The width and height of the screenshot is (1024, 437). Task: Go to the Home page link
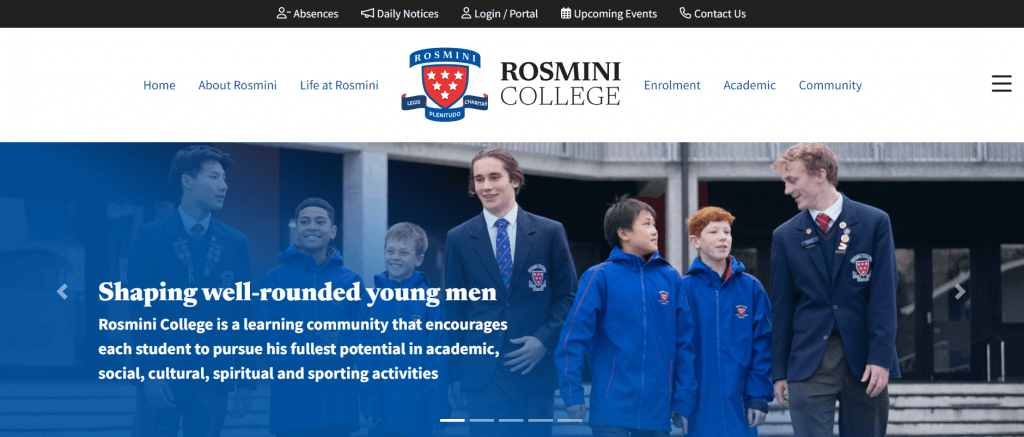tap(159, 85)
